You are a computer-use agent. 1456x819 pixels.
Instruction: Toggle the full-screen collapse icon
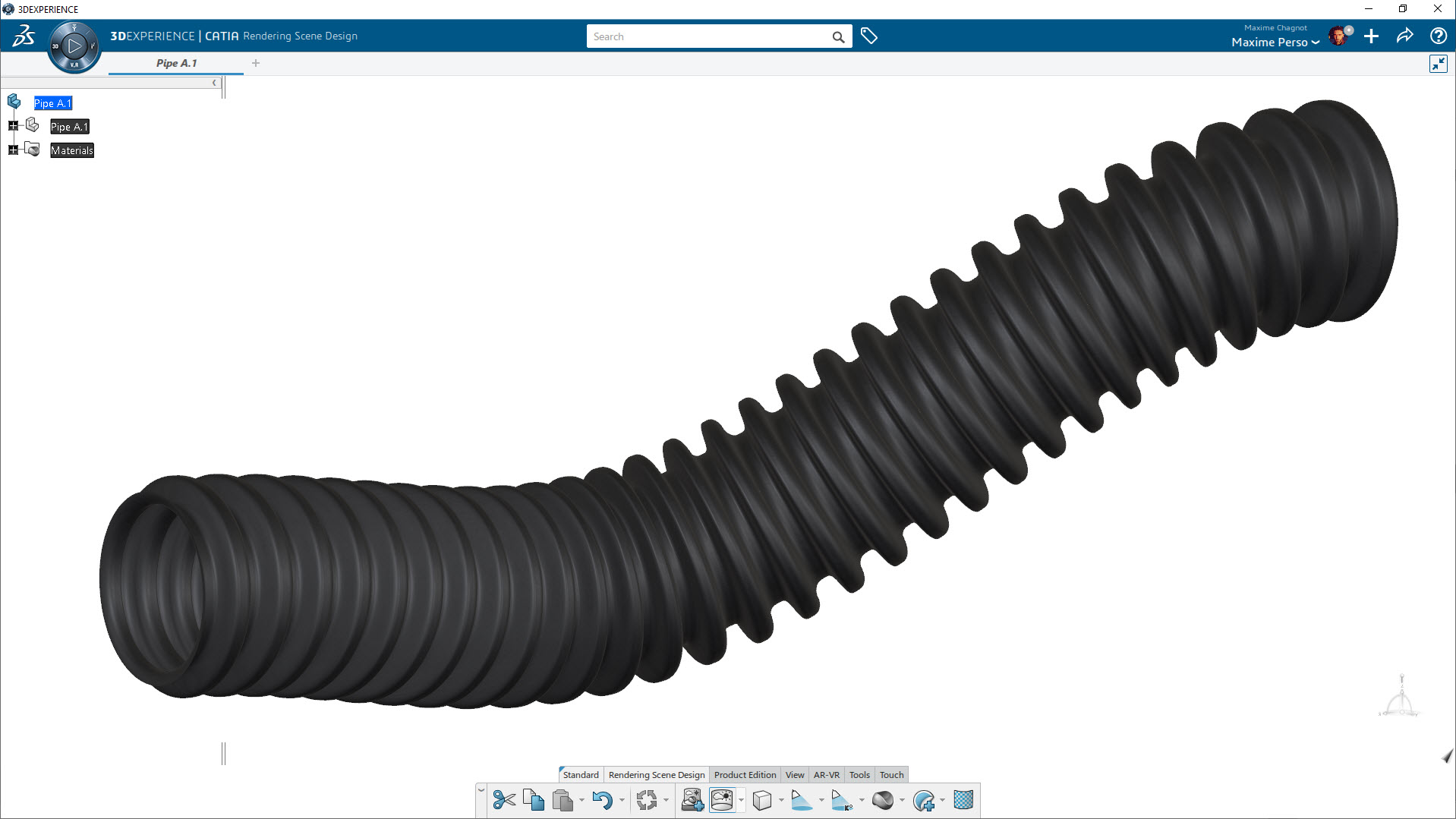coord(1438,64)
